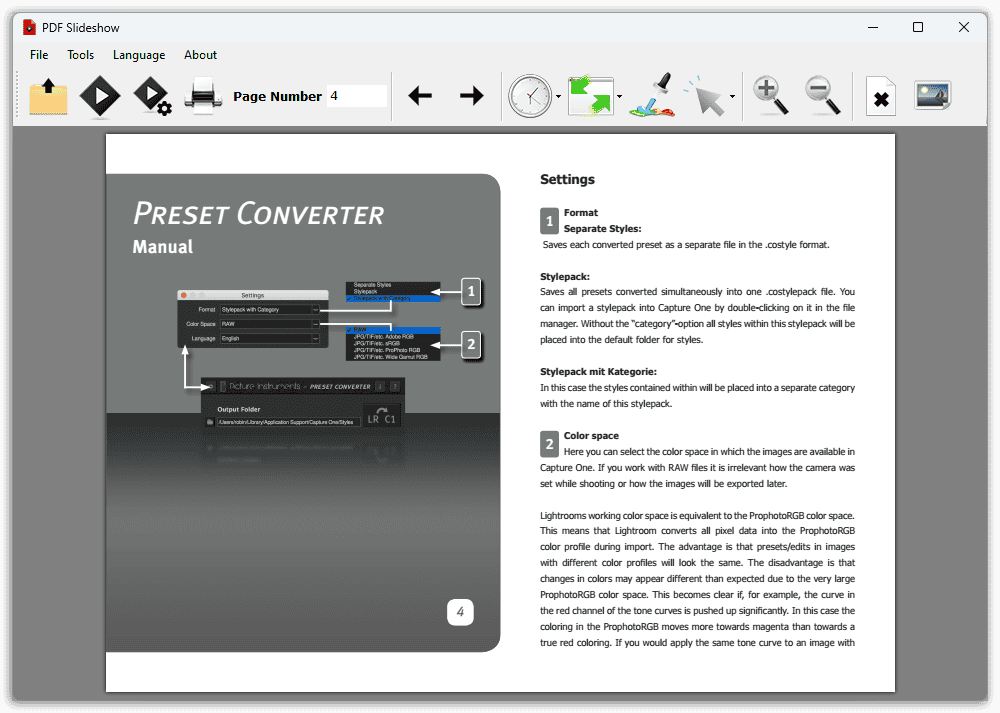Image resolution: width=1000 pixels, height=713 pixels.
Task: Go to the next page arrow
Action: tap(471, 96)
